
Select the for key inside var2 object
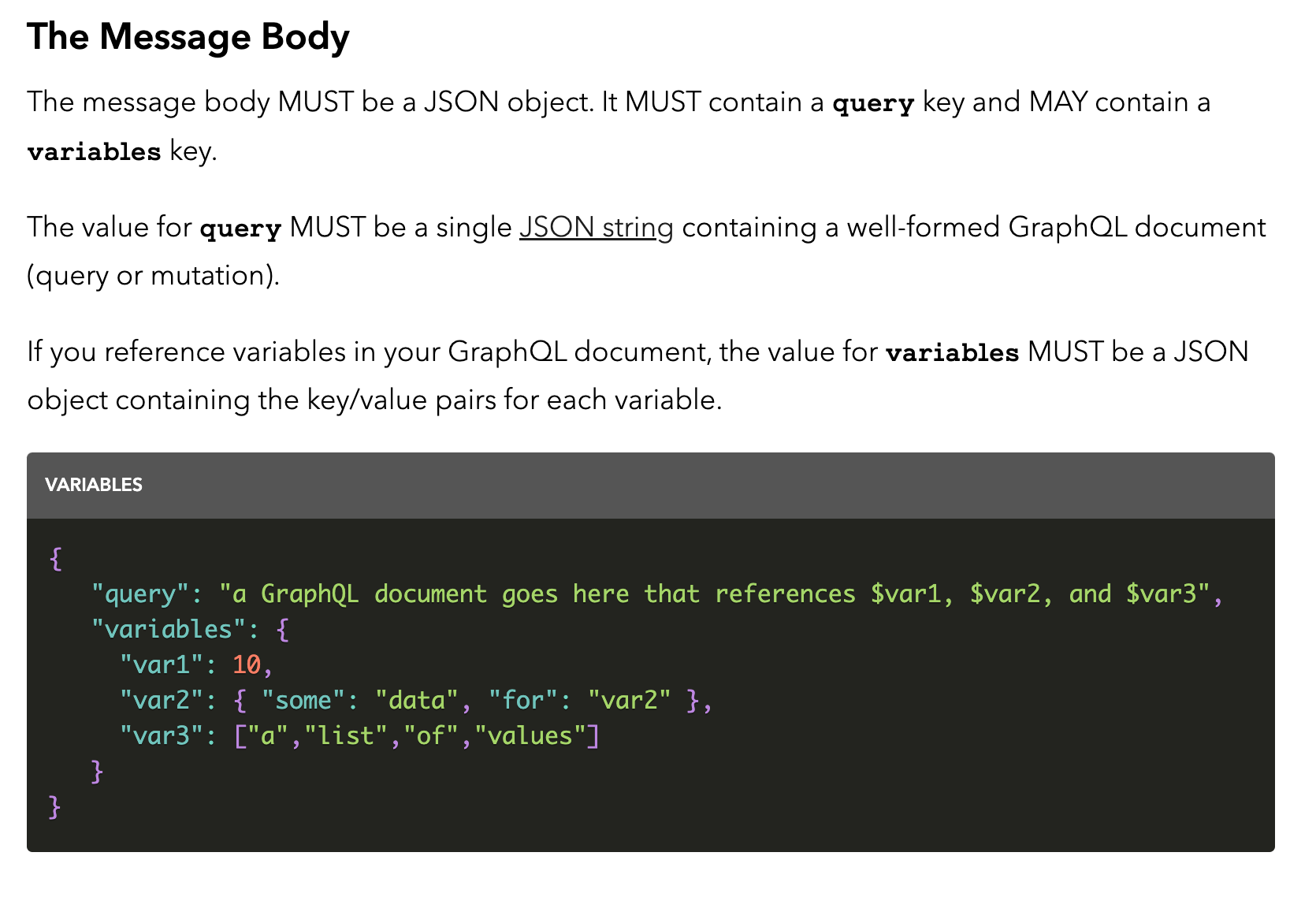[x=524, y=700]
